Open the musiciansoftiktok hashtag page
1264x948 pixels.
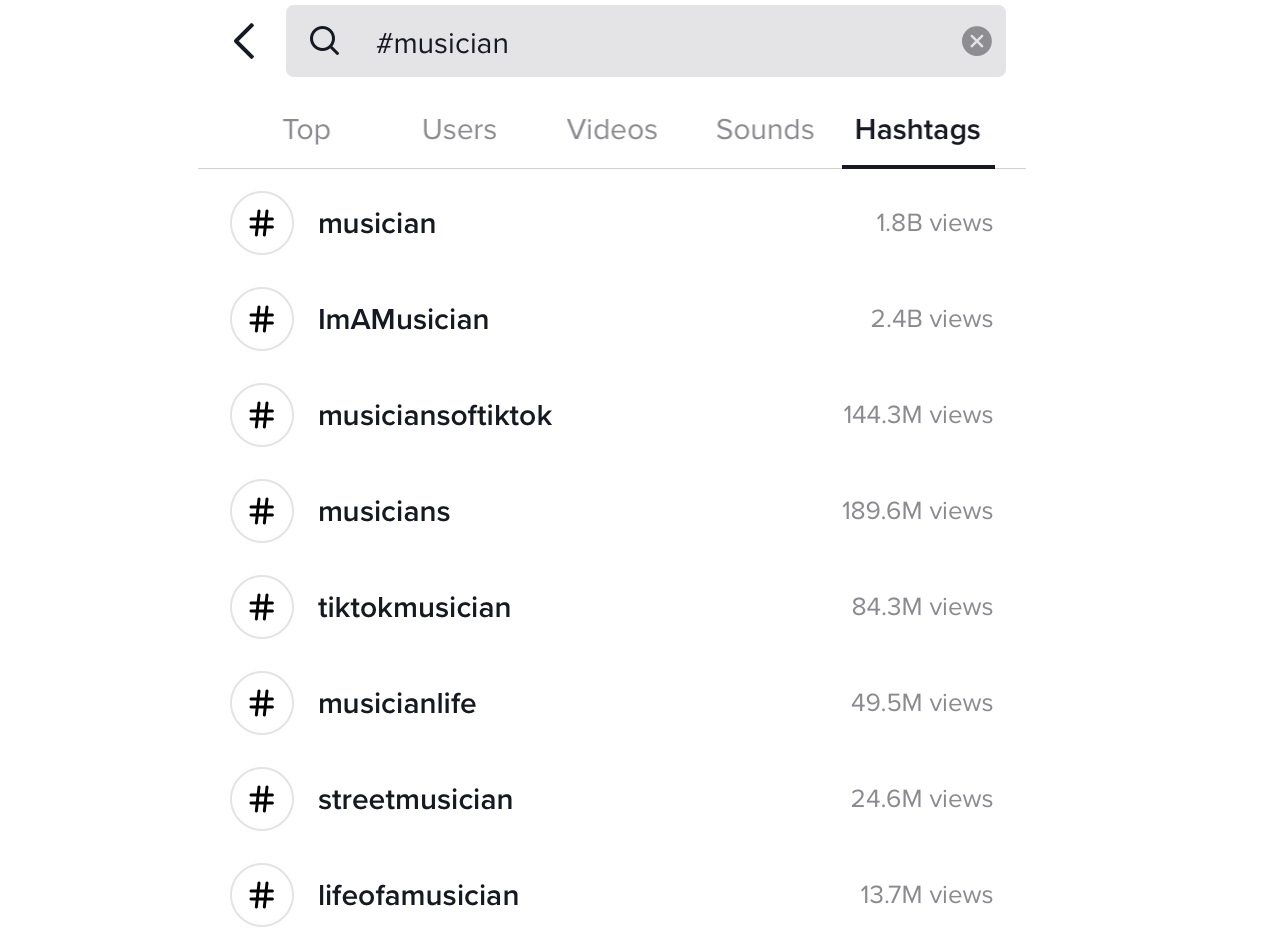click(x=612, y=415)
